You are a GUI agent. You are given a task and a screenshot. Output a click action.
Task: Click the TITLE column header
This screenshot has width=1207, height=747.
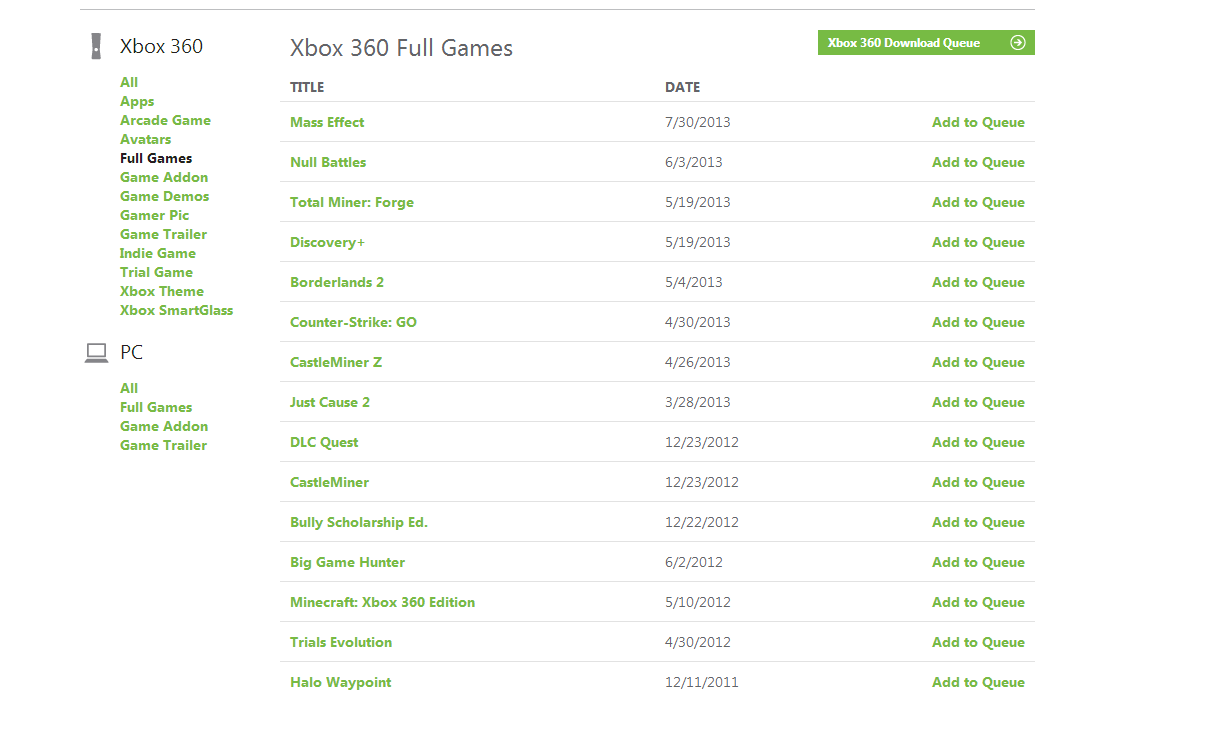(x=307, y=87)
